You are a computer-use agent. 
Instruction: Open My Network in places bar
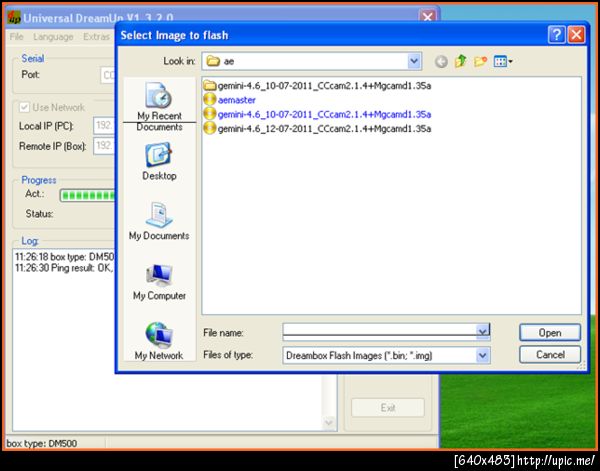(159, 341)
